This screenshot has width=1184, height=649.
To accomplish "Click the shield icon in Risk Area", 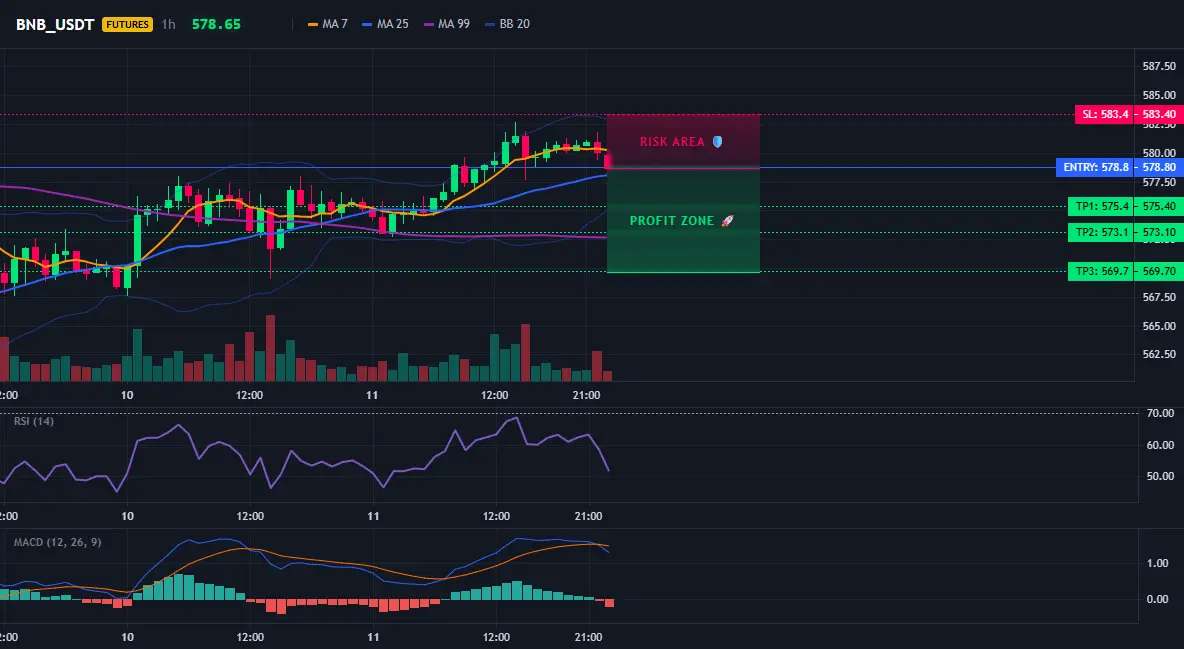I will (x=717, y=141).
